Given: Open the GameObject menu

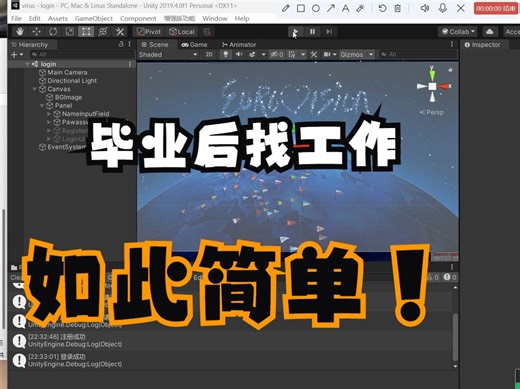Looking at the screenshot, I should point(94,19).
